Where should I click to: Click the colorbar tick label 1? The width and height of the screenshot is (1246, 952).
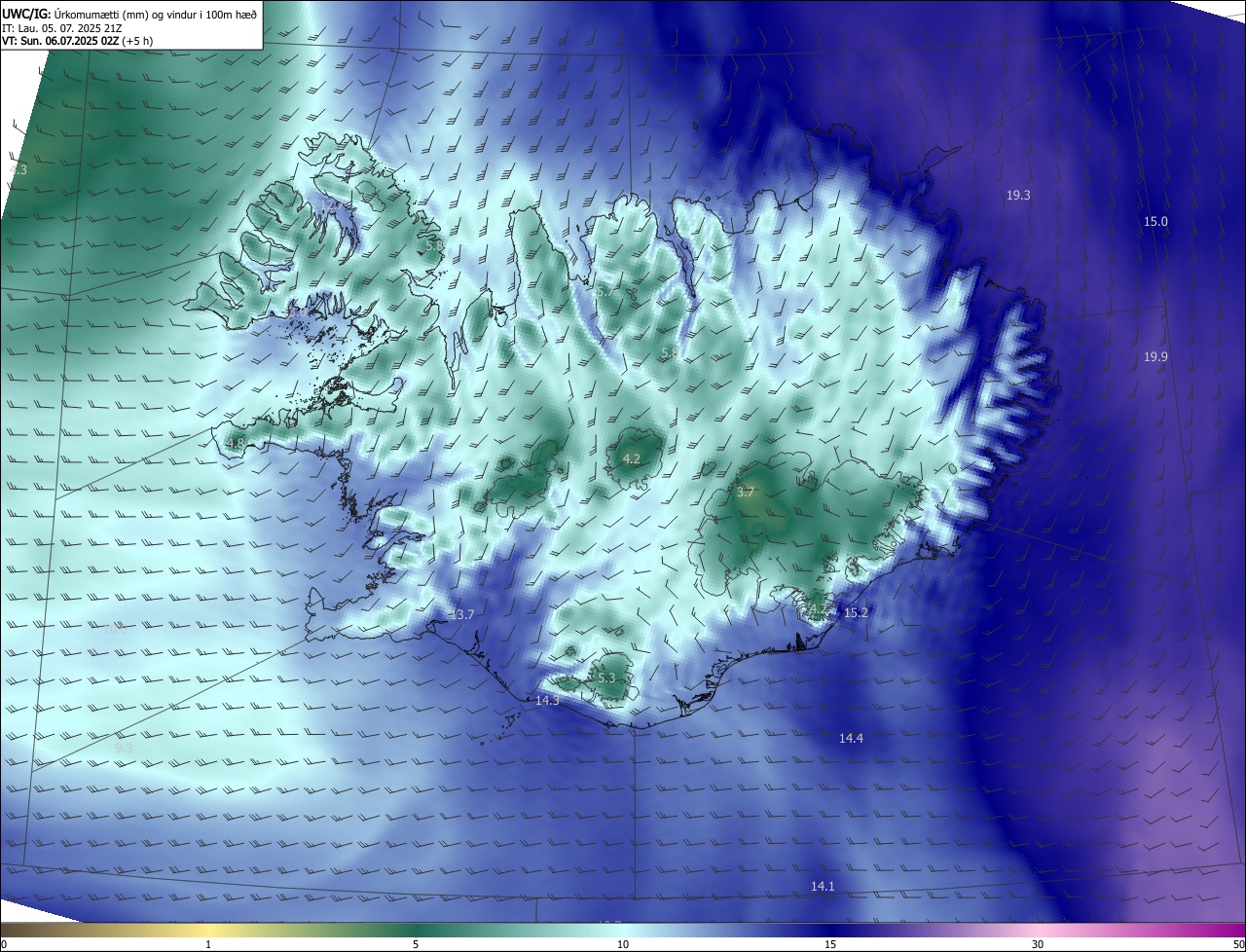coord(208,944)
